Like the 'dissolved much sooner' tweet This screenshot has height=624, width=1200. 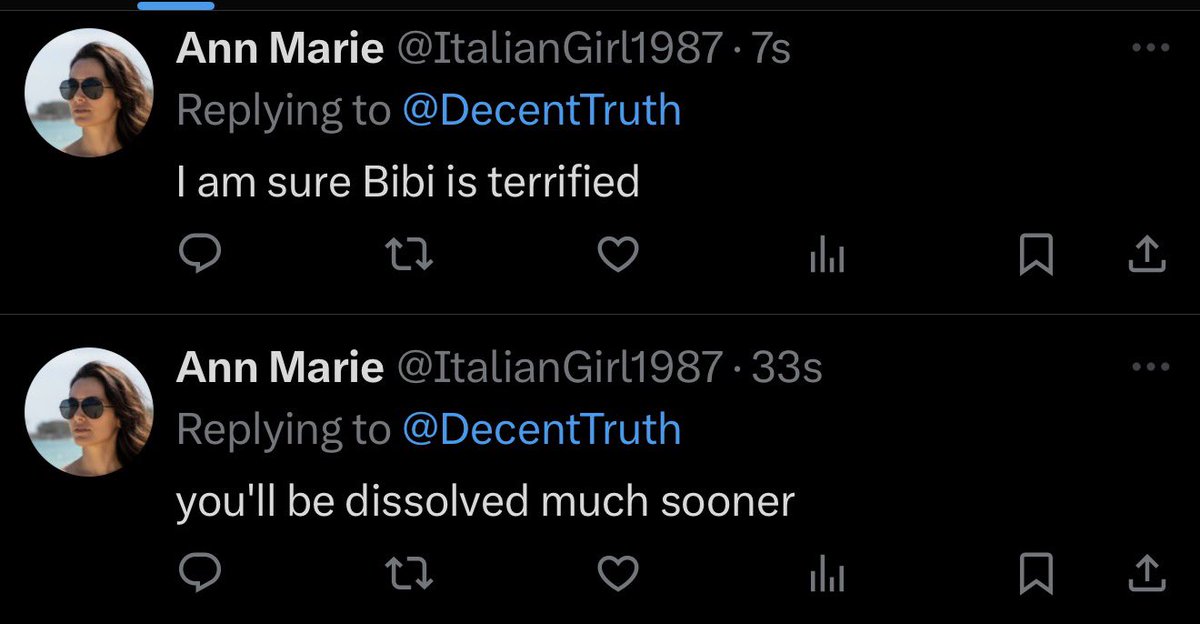(x=618, y=573)
